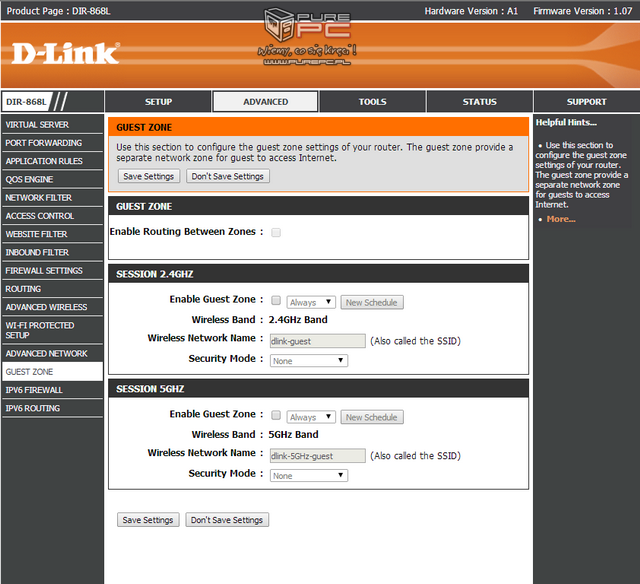The height and width of the screenshot is (584, 640).
Task: Click top Don't Save Settings button
Action: (x=228, y=176)
